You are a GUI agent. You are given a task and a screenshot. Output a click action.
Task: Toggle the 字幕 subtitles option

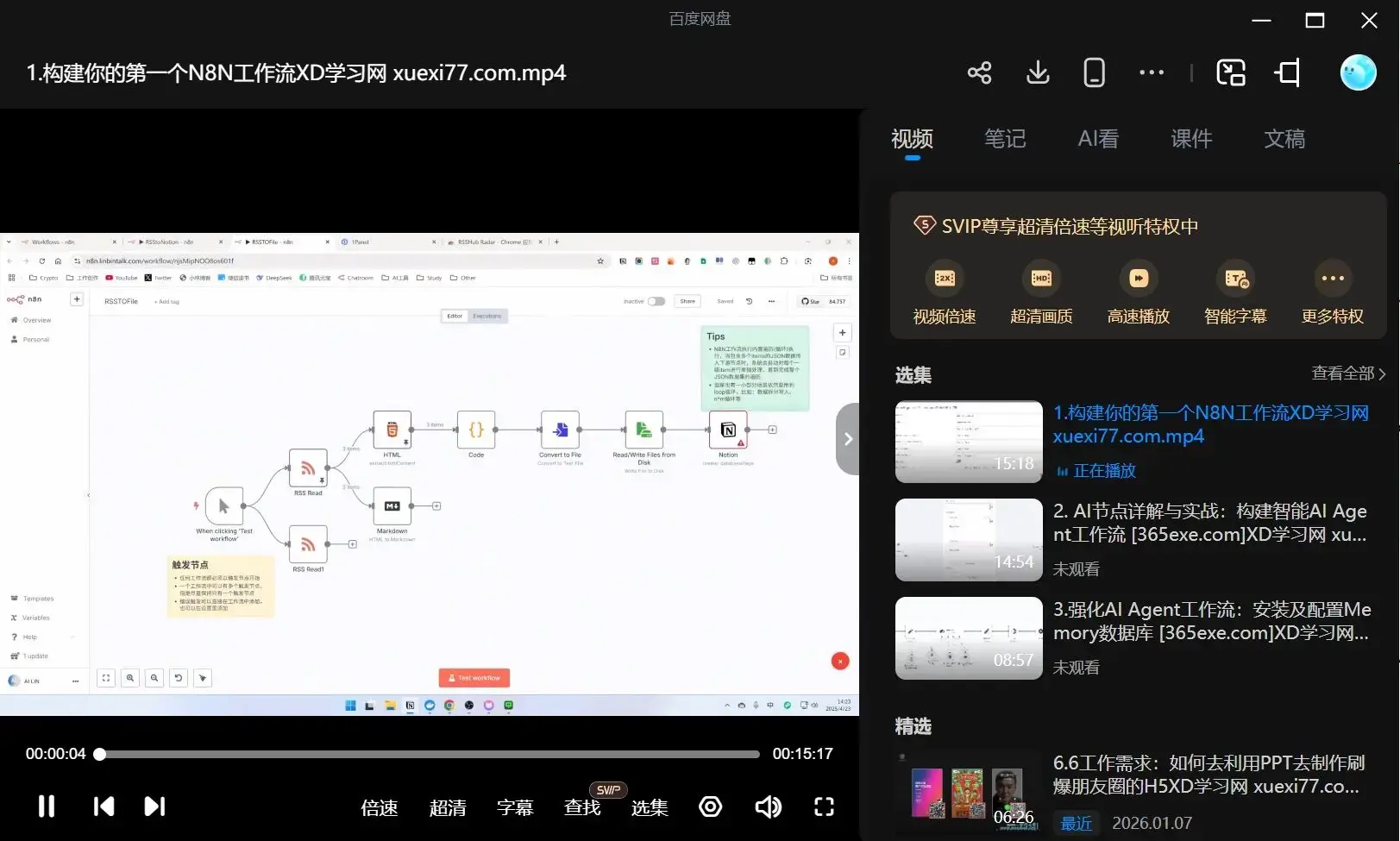(x=515, y=807)
